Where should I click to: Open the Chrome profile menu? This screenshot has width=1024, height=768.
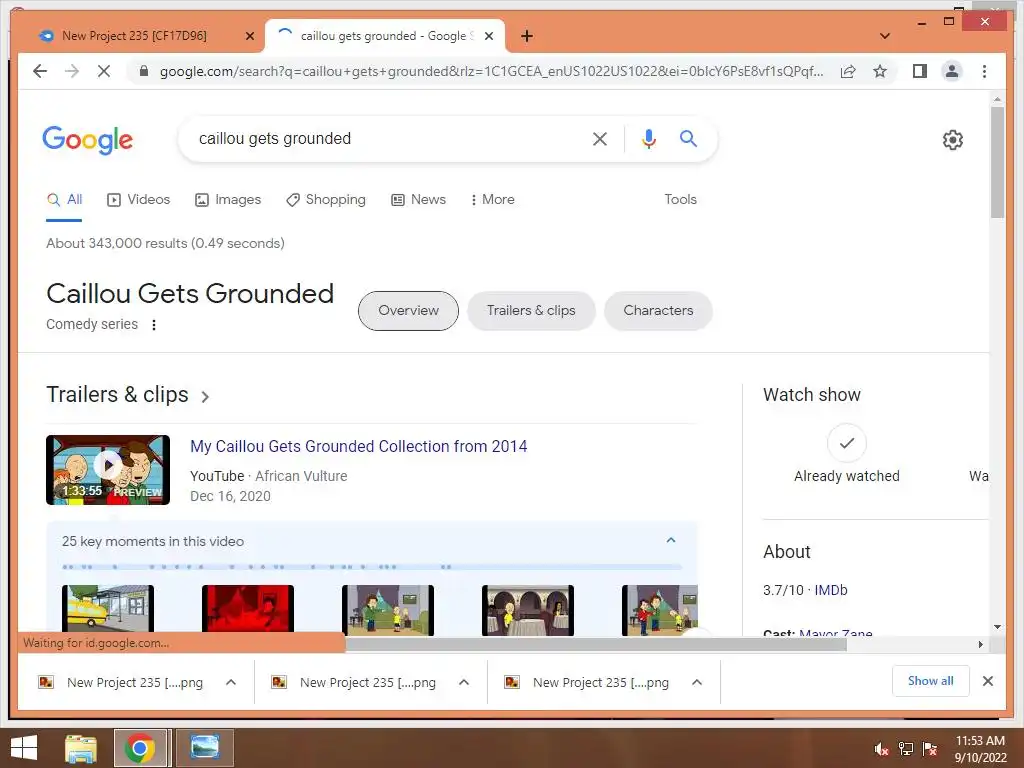pyautogui.click(x=952, y=71)
